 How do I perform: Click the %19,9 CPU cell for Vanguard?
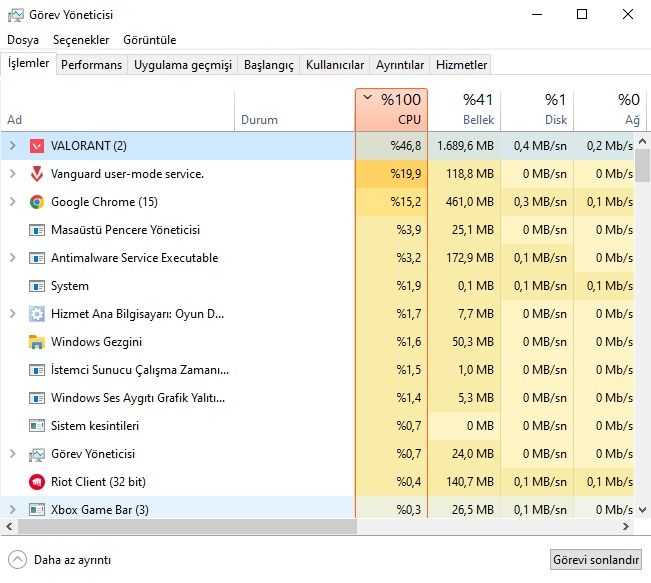(391, 174)
